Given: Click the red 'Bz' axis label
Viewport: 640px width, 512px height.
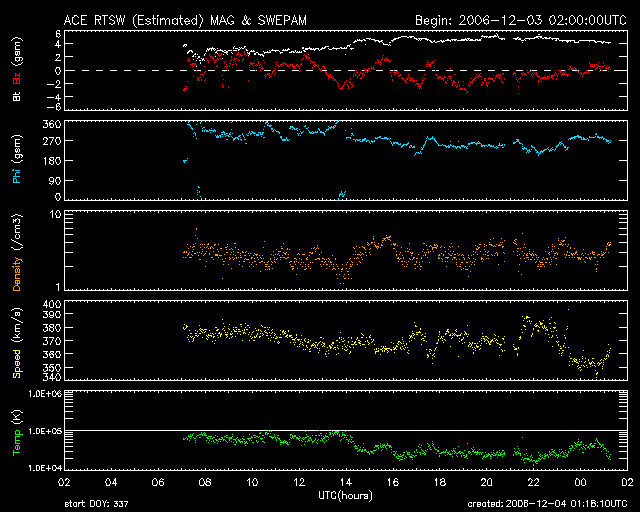Looking at the screenshot, I should (x=17, y=79).
